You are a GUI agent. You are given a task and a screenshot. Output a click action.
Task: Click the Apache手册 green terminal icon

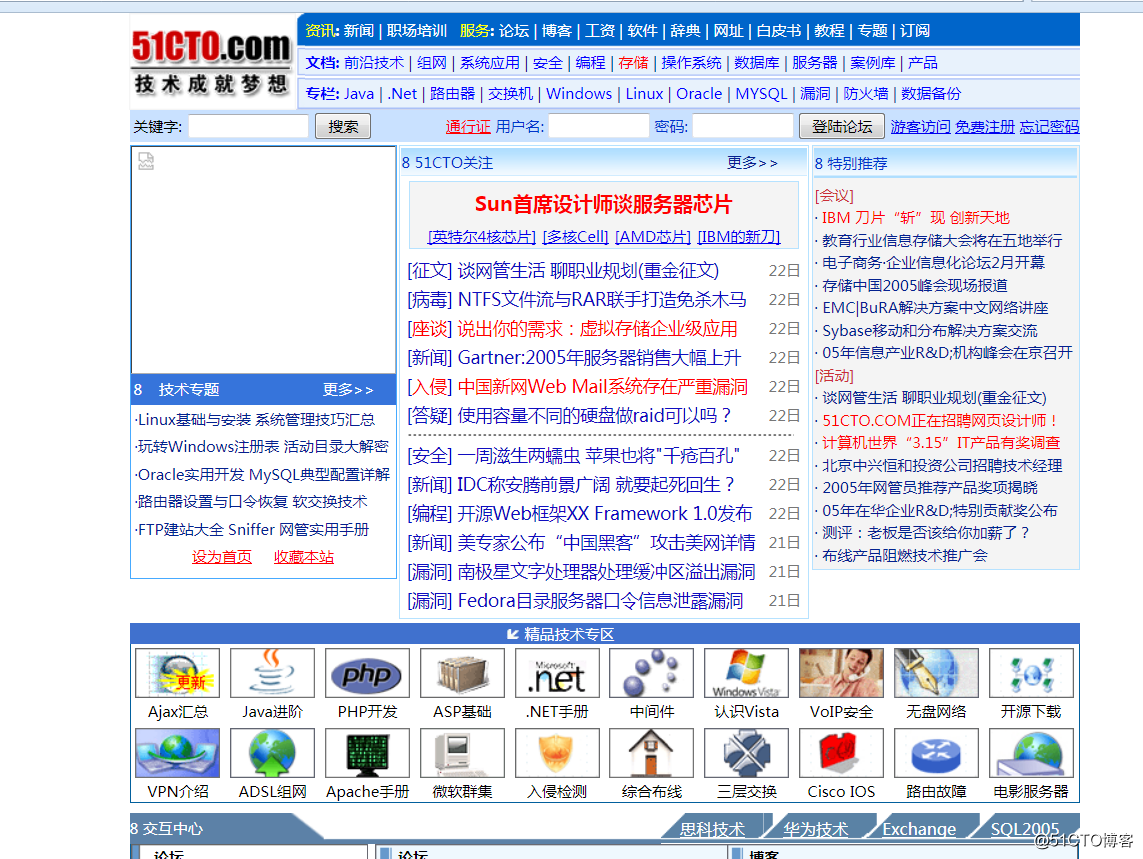(367, 753)
